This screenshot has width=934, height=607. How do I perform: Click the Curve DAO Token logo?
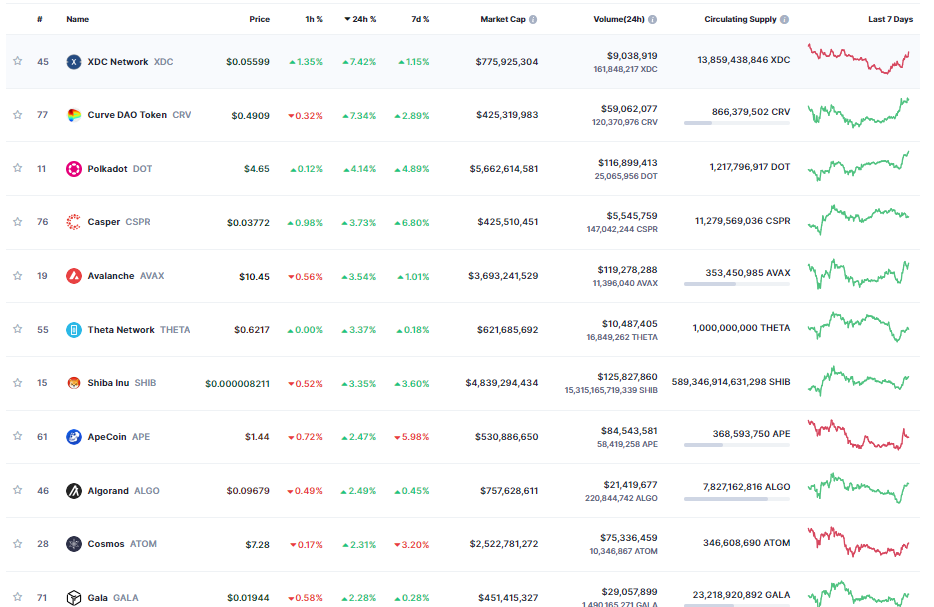(x=74, y=115)
